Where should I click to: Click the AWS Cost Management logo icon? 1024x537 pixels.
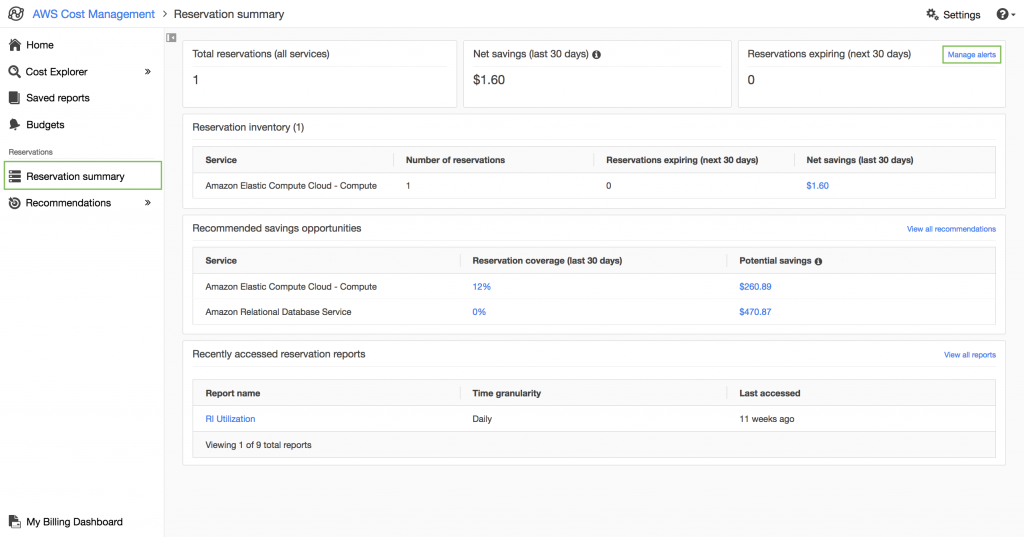point(16,14)
